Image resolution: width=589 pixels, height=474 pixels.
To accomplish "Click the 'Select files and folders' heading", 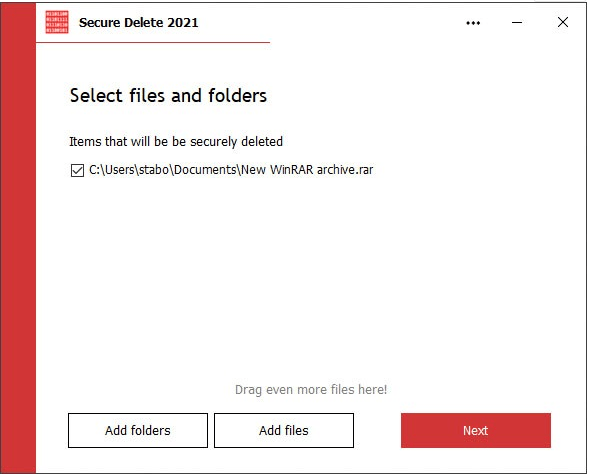I will [x=168, y=95].
